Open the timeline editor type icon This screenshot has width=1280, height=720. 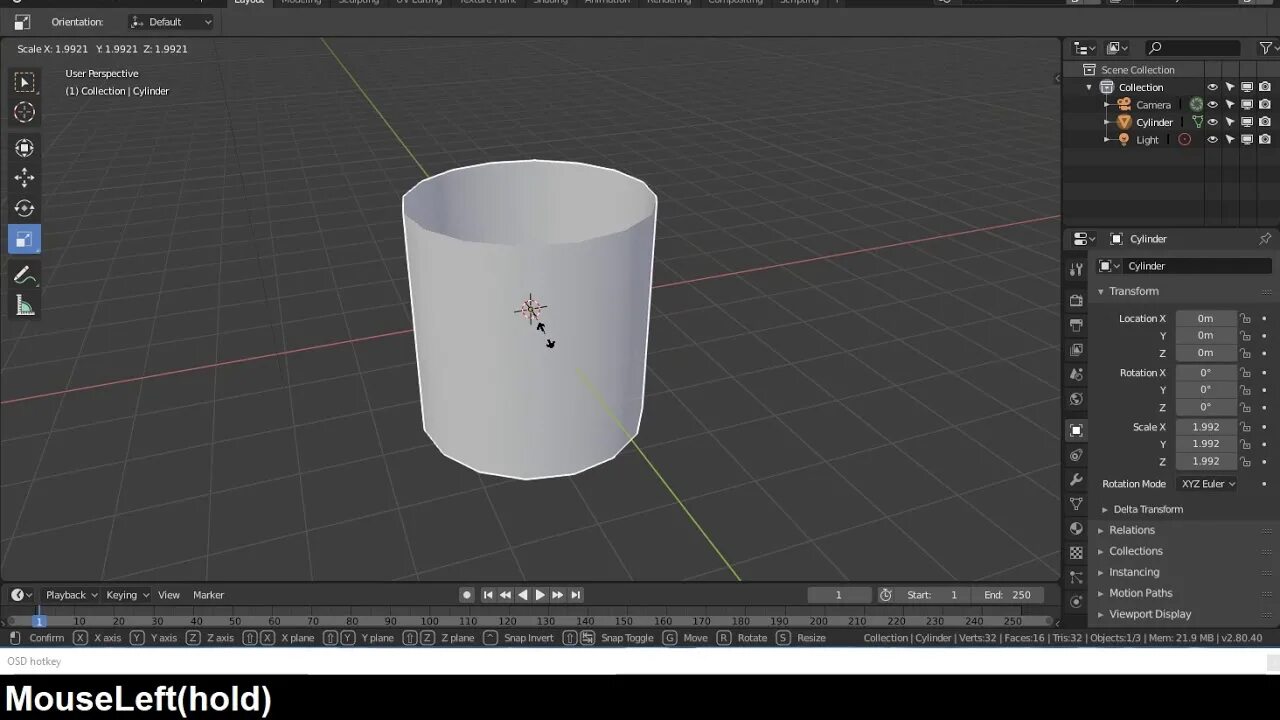(21, 595)
